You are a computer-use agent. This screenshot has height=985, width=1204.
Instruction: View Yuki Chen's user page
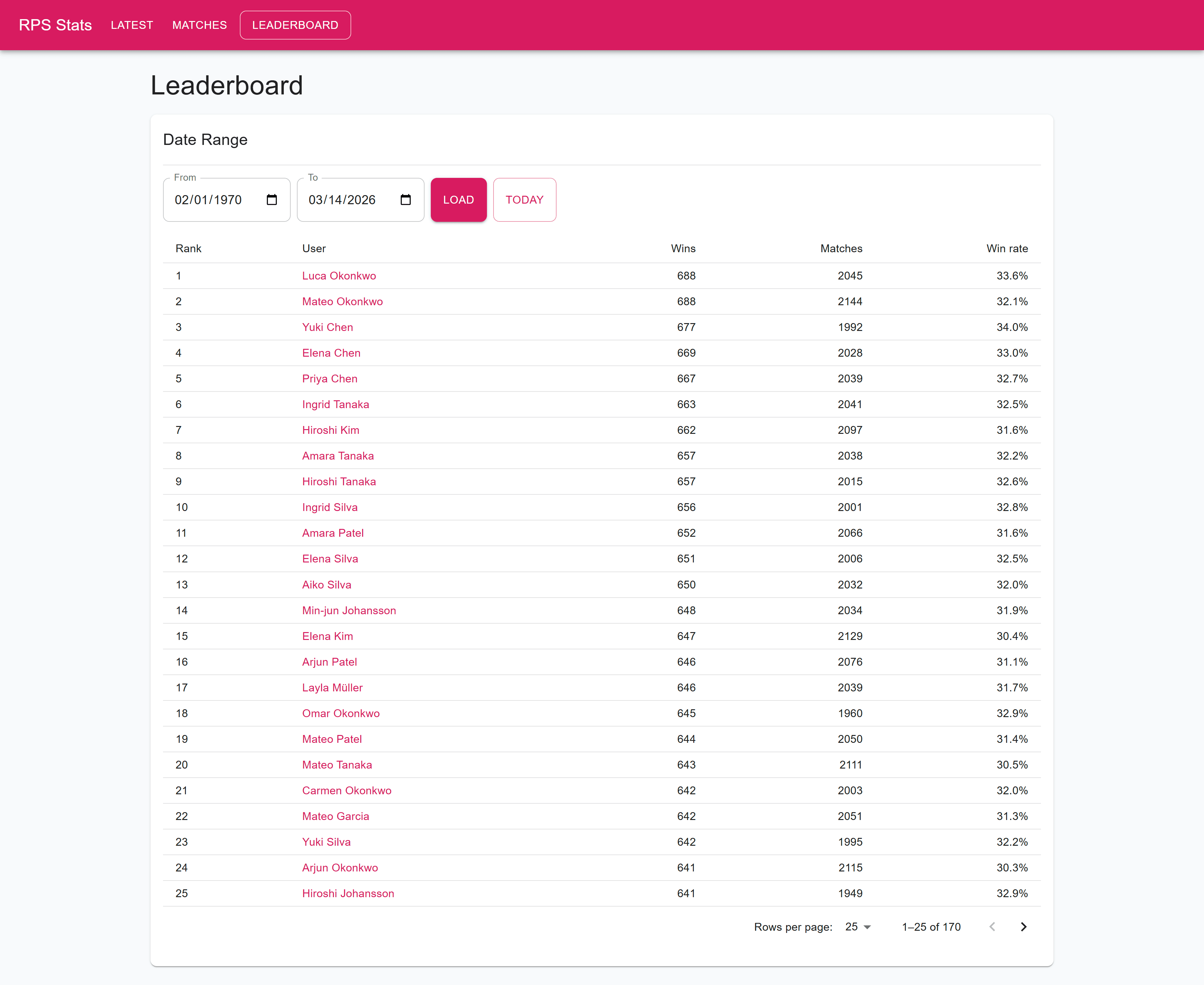(x=328, y=327)
